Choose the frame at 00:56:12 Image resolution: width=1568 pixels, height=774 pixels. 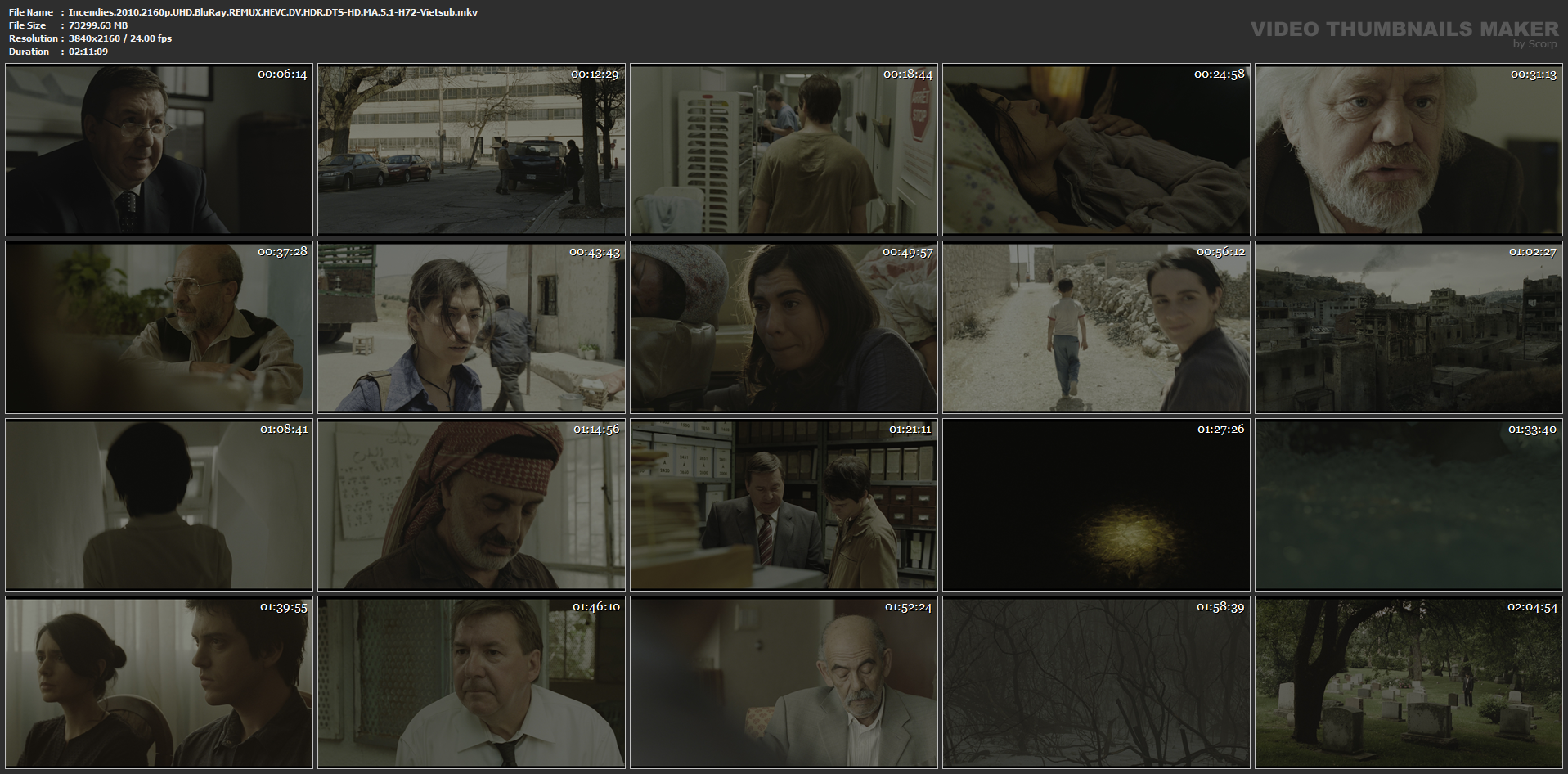tap(1096, 327)
